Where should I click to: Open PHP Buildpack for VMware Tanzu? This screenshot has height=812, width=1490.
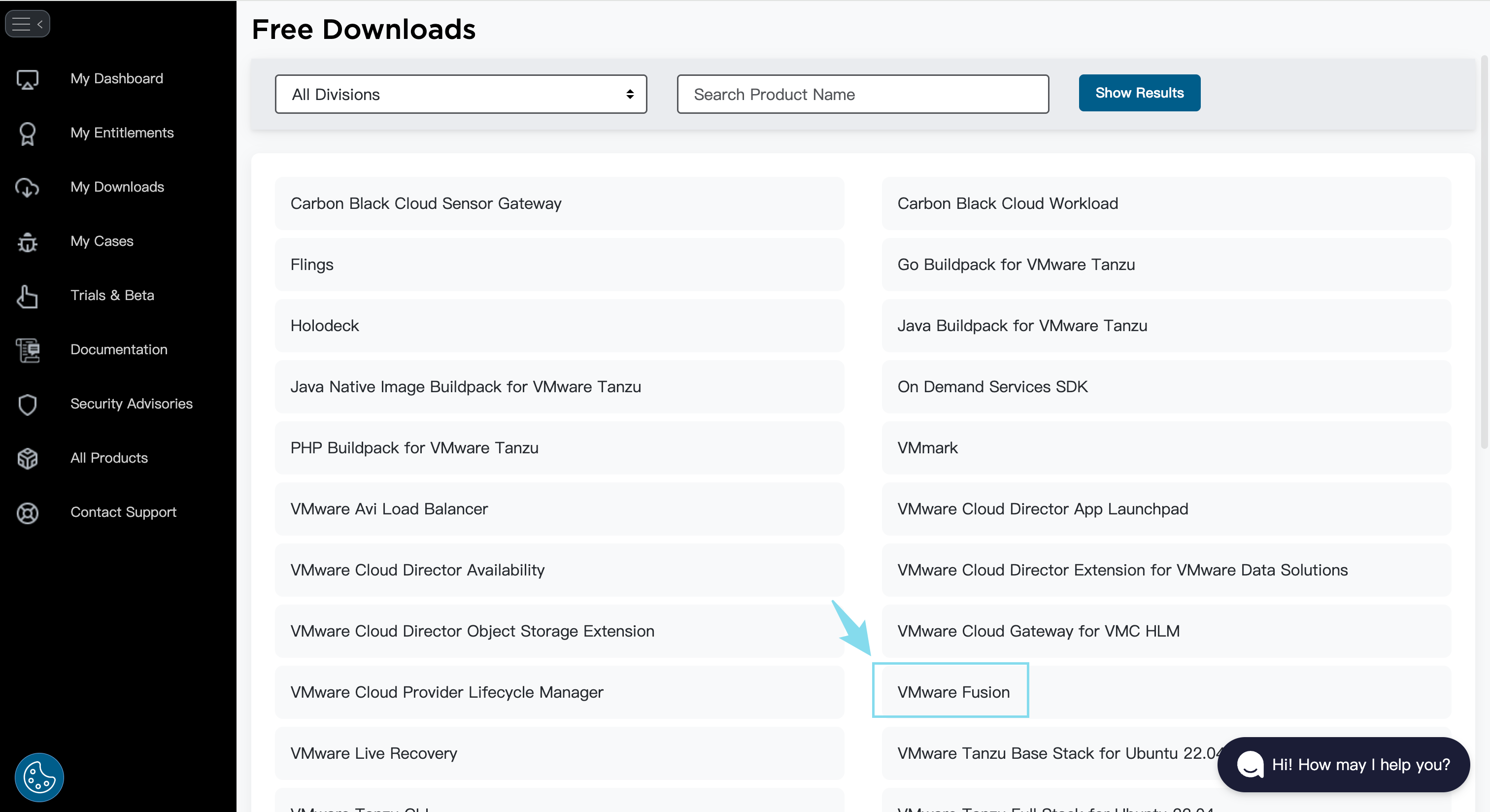559,448
